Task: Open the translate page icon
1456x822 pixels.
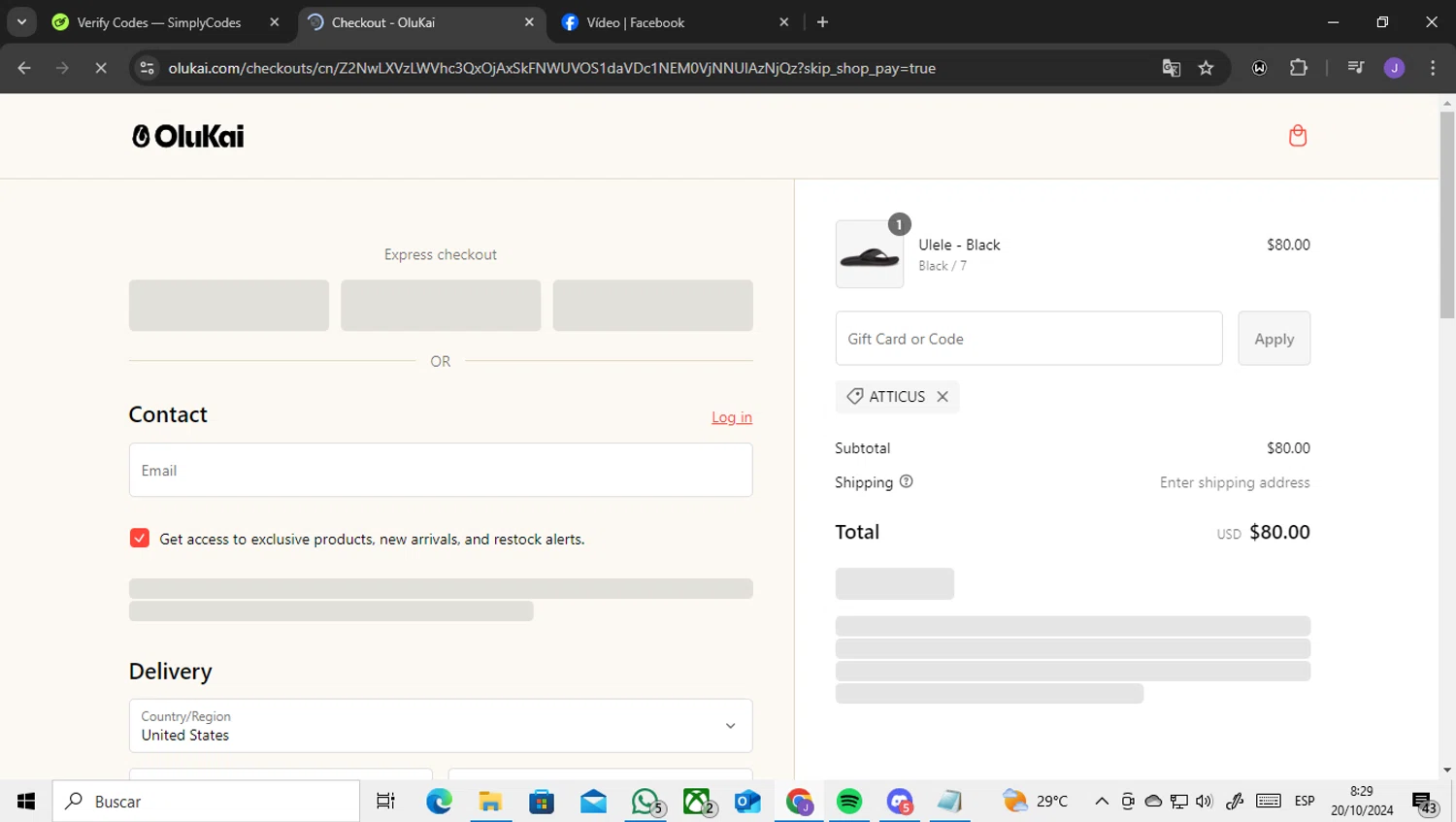Action: click(1172, 68)
